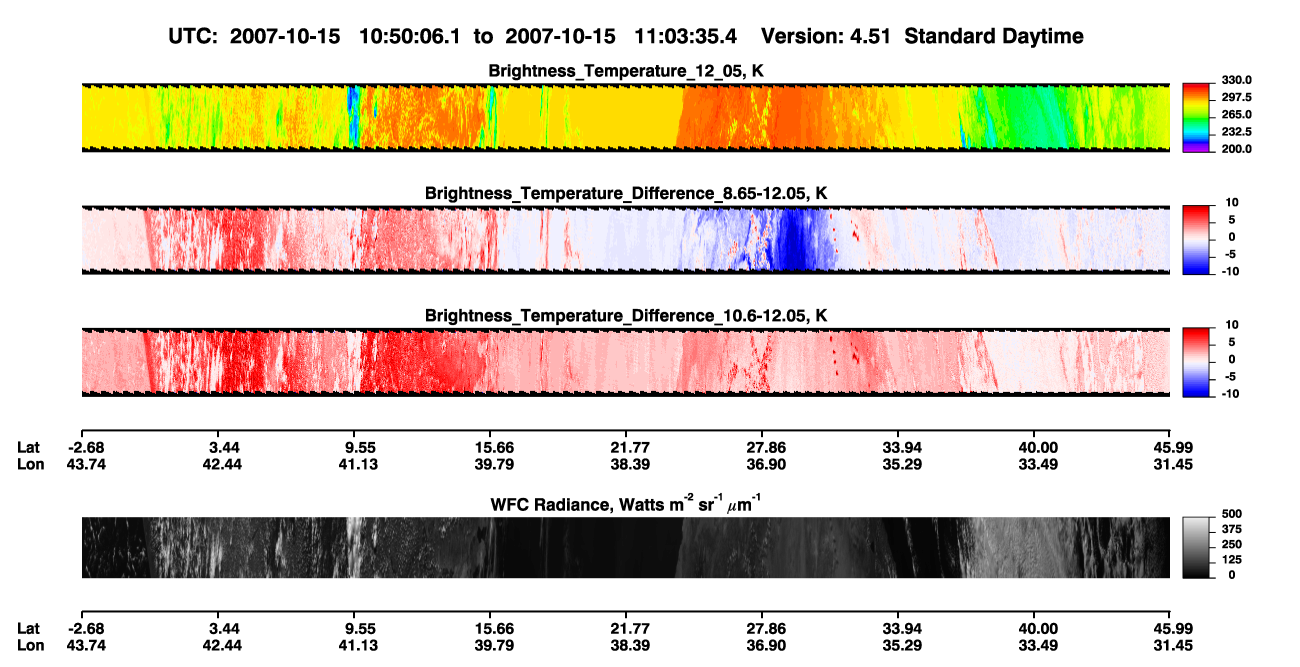Click the '200.0' colorbar tick label

pyautogui.click(x=1237, y=149)
